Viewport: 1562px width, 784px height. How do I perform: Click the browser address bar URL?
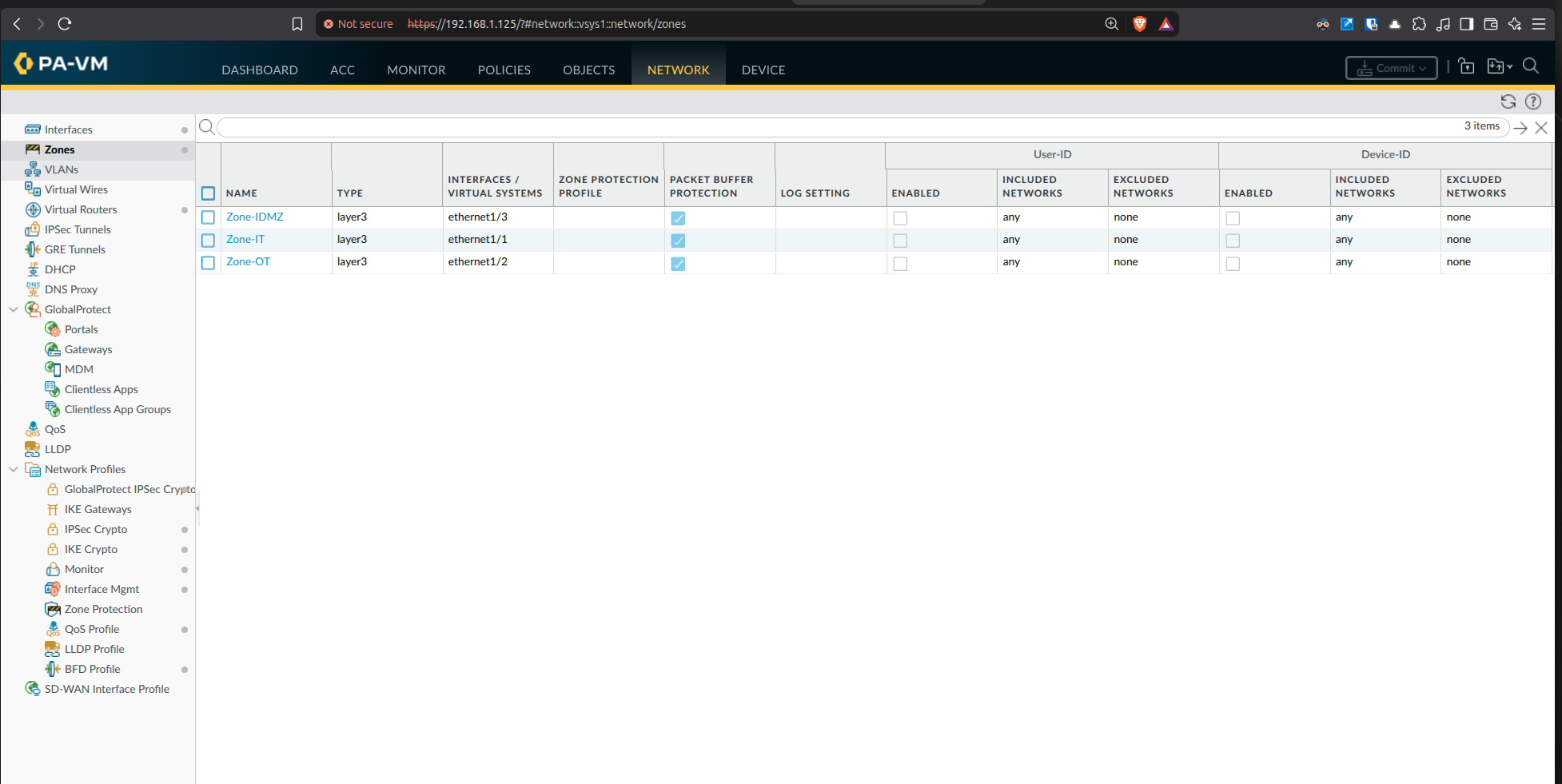(x=547, y=24)
